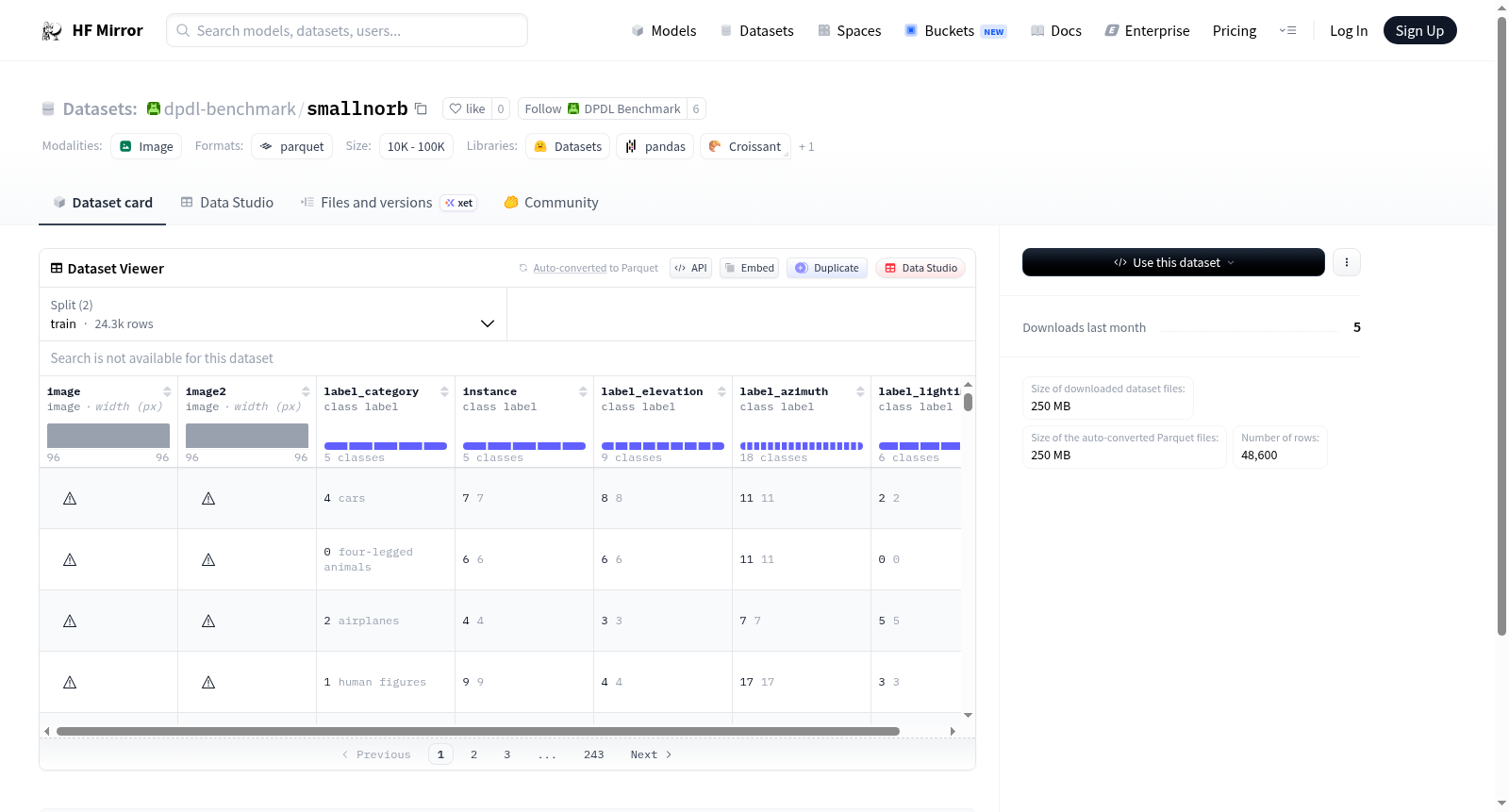Screen dimensions: 1509x812
Task: Sort by instance column arrows
Action: (583, 391)
